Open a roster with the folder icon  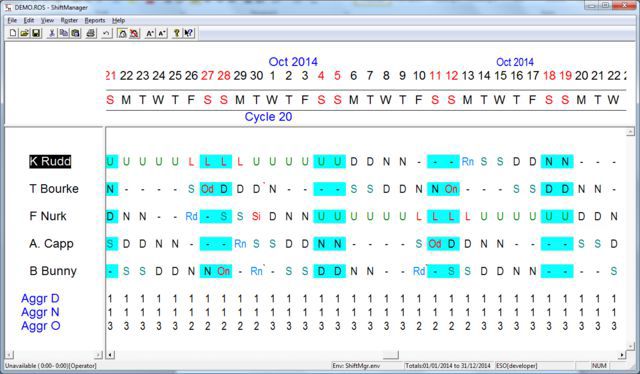point(24,33)
